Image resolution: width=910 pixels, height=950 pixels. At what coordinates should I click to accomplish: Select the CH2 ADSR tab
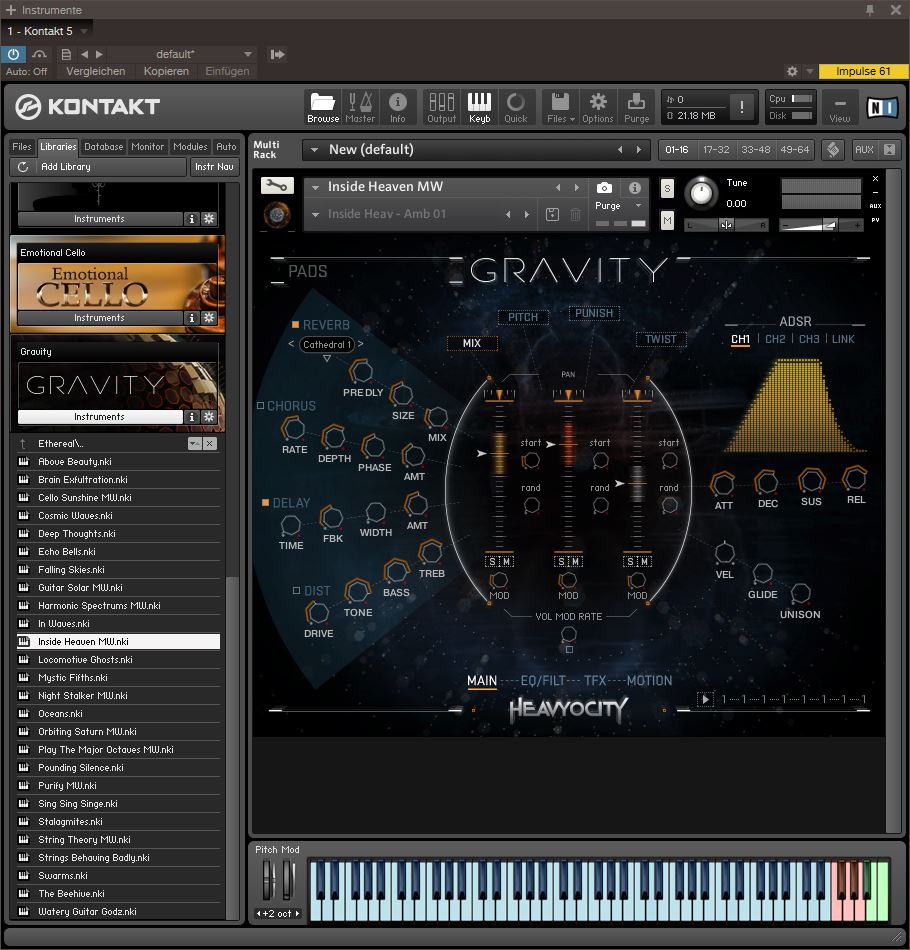775,339
